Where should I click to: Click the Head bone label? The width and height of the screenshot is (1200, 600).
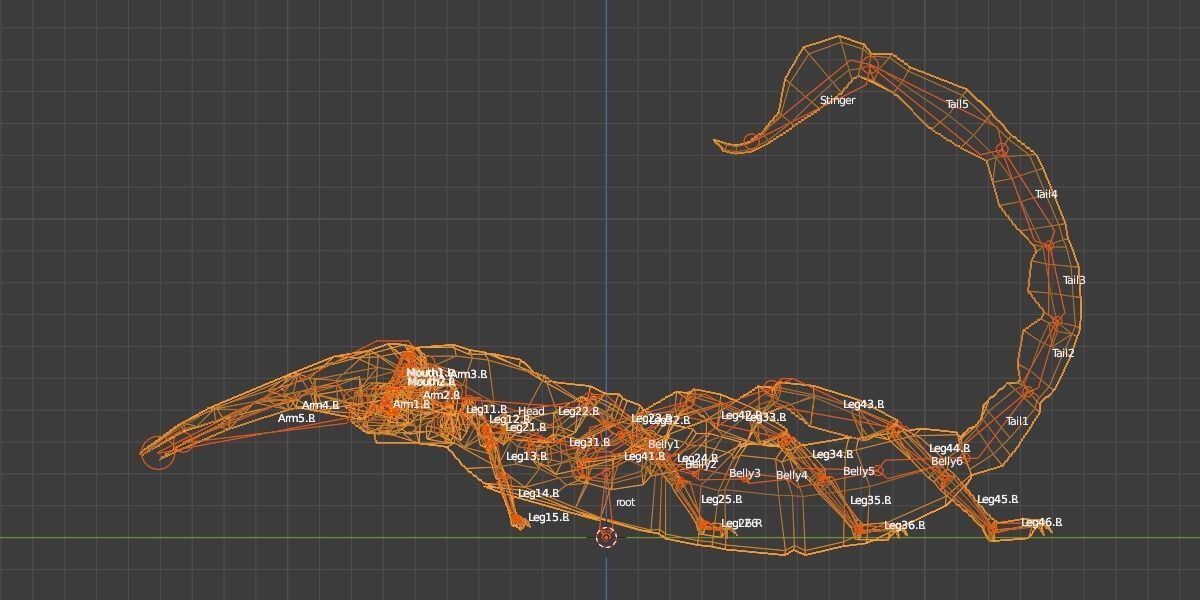(x=531, y=411)
